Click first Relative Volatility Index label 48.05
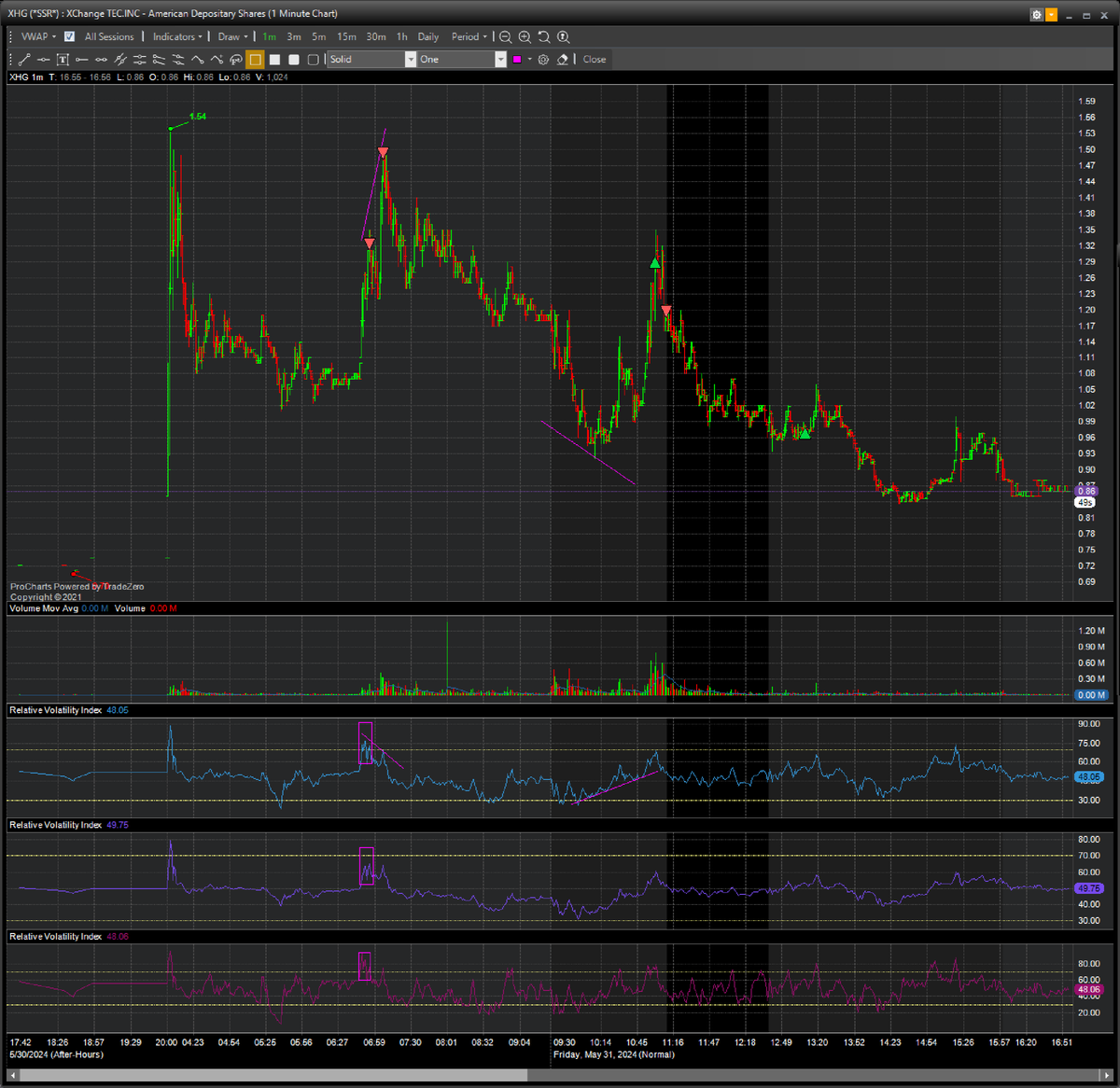This screenshot has width=1120, height=1088. (69, 710)
